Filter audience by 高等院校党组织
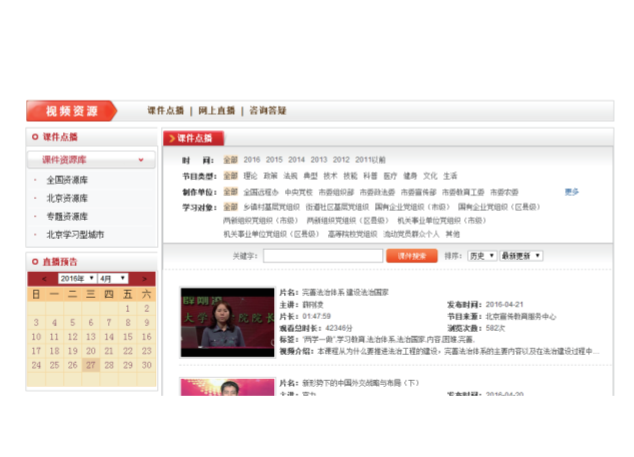634x457 pixels. [352, 234]
